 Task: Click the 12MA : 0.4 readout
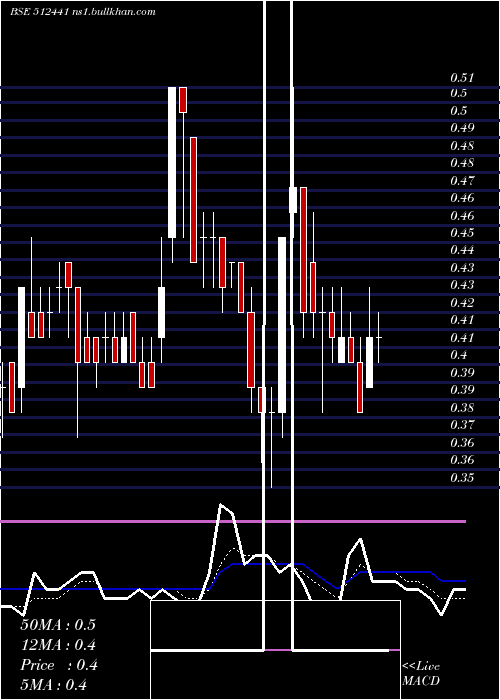click(x=58, y=645)
